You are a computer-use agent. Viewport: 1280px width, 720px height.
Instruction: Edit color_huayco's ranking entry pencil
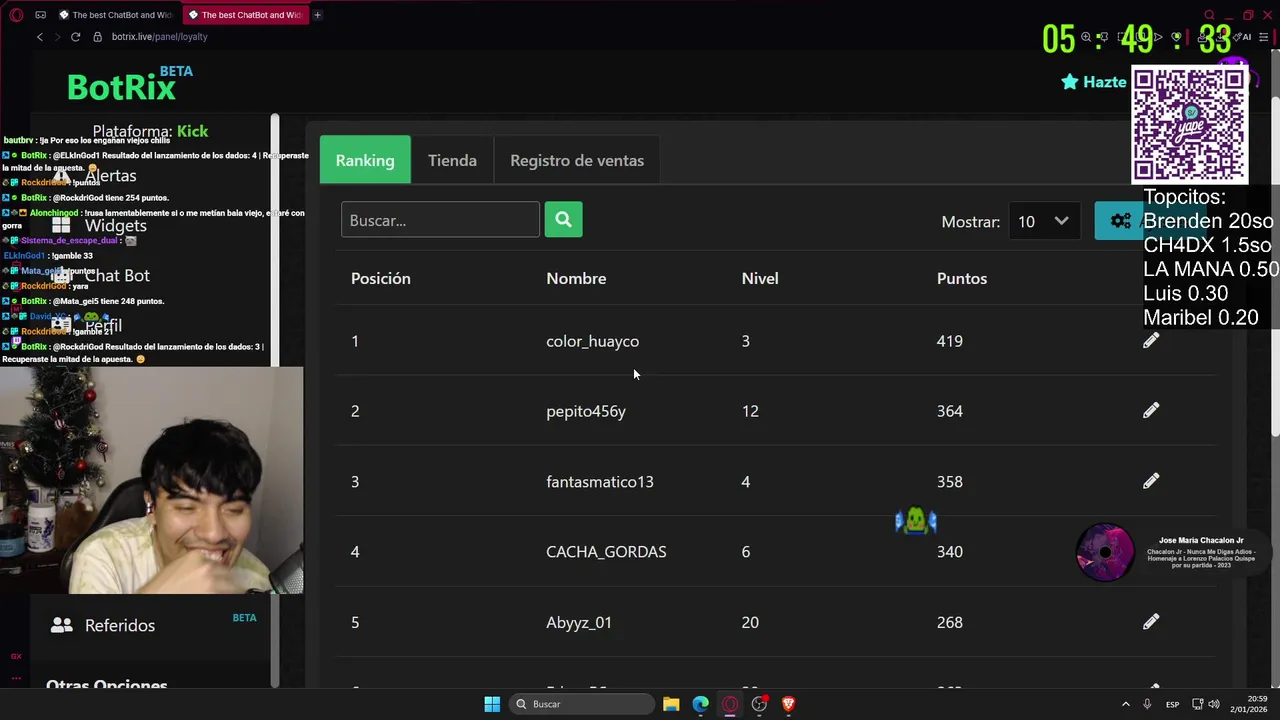tap(1151, 341)
